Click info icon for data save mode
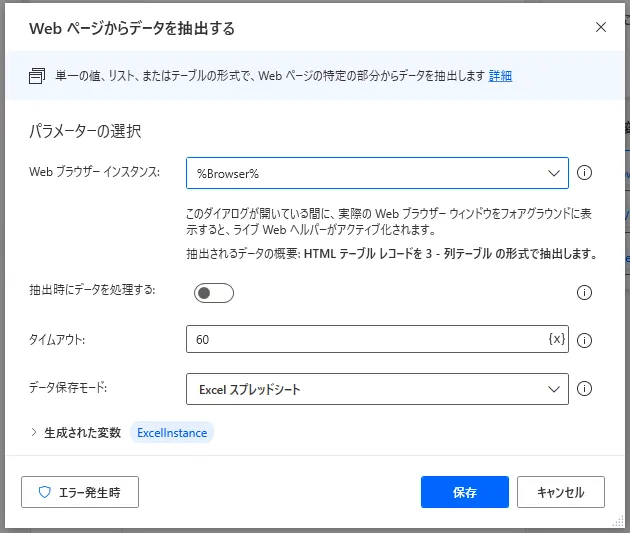The image size is (630, 533). point(584,388)
